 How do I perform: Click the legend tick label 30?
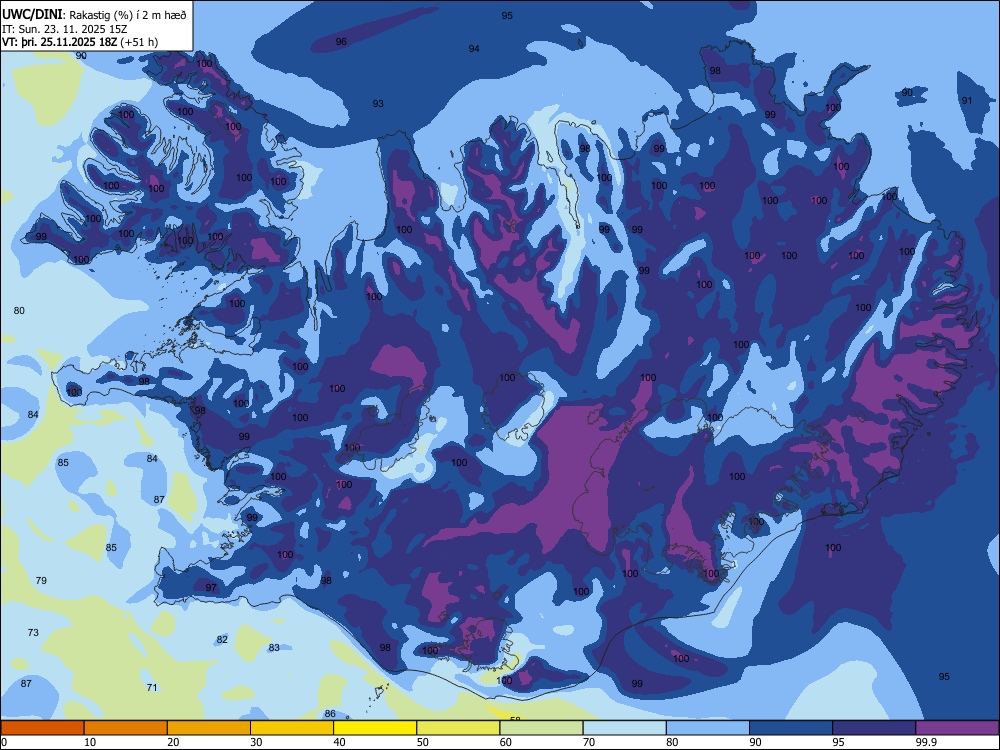click(x=256, y=742)
